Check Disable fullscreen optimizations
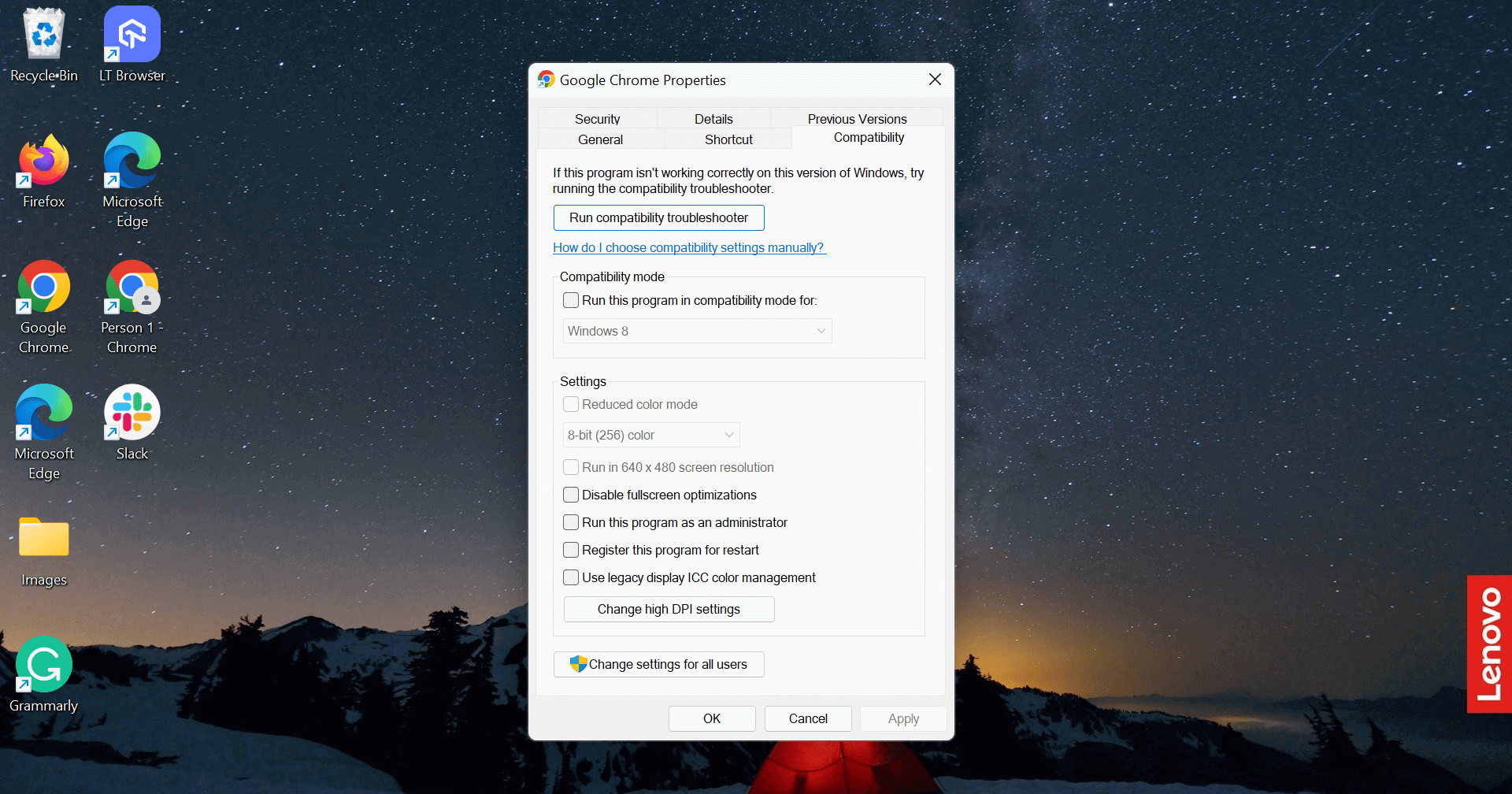Screen dimensions: 1512x794 [571, 495]
